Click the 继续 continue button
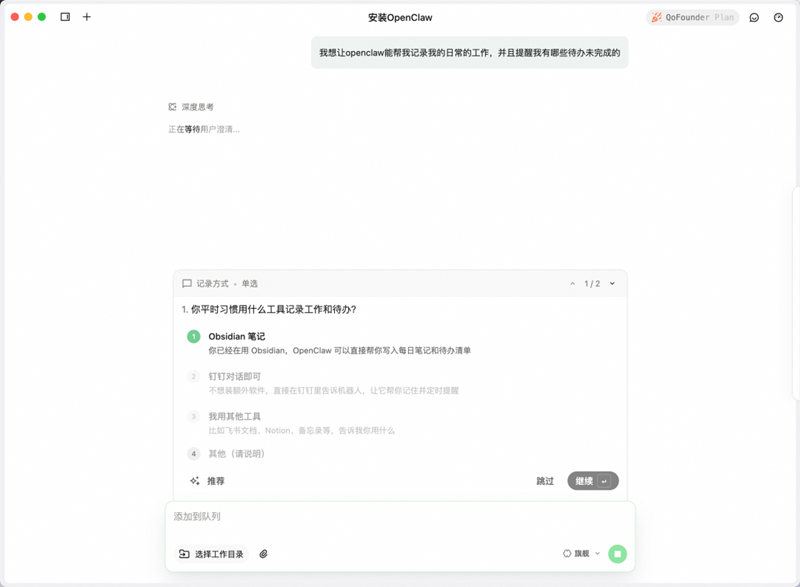This screenshot has height=587, width=800. click(593, 481)
